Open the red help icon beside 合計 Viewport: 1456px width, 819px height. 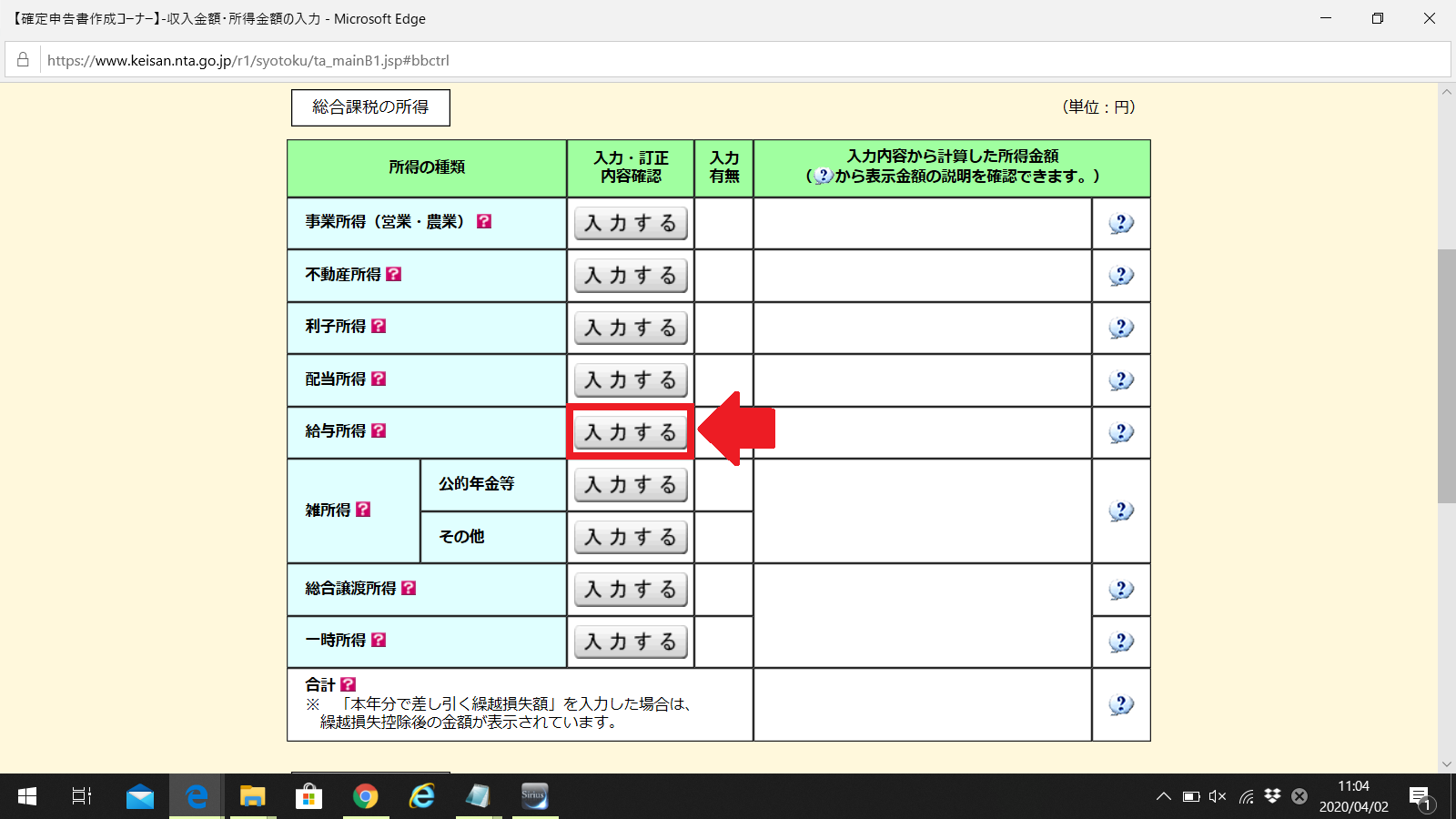coord(348,684)
